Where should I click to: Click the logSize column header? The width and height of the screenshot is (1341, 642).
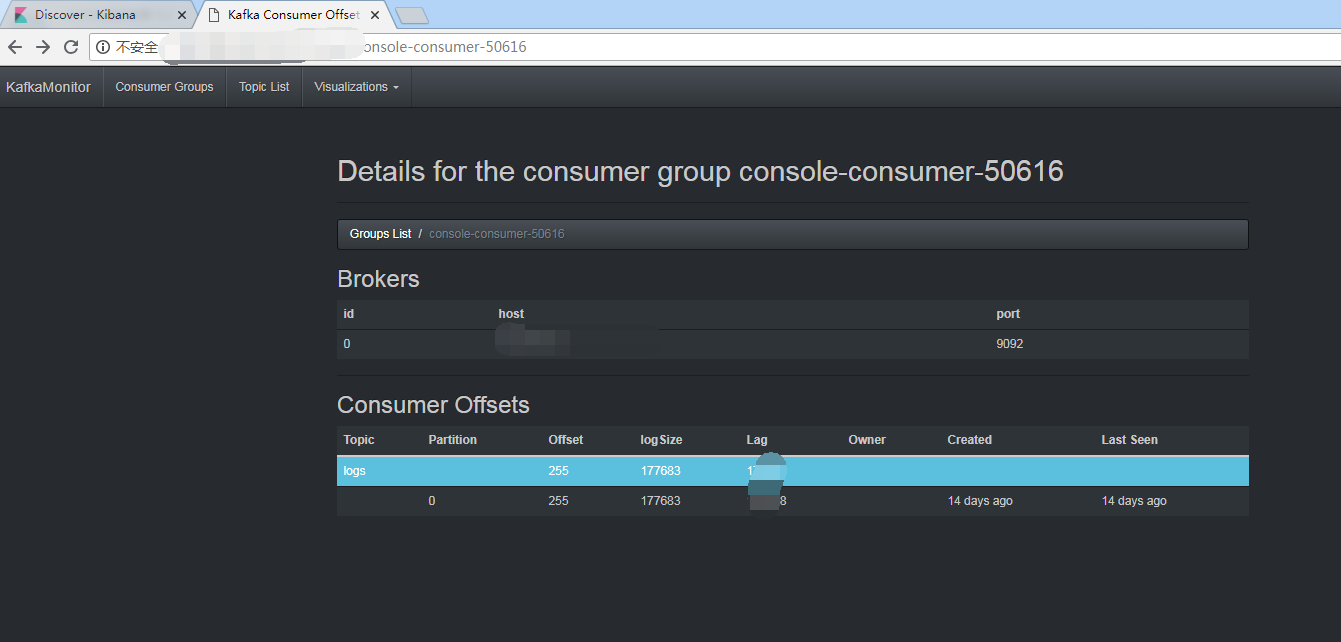point(661,440)
